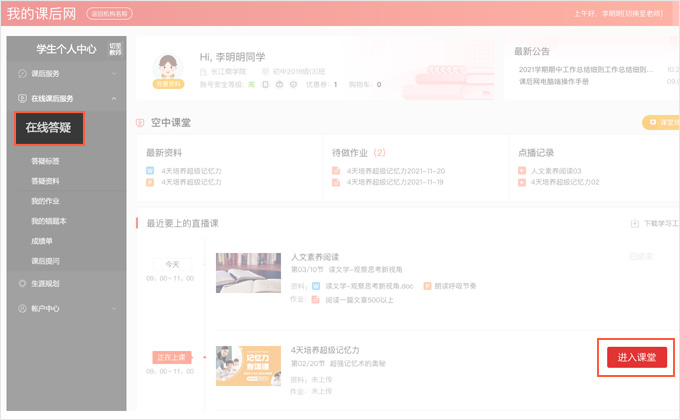Click the 我的课后网 site logo

pyautogui.click(x=42, y=13)
